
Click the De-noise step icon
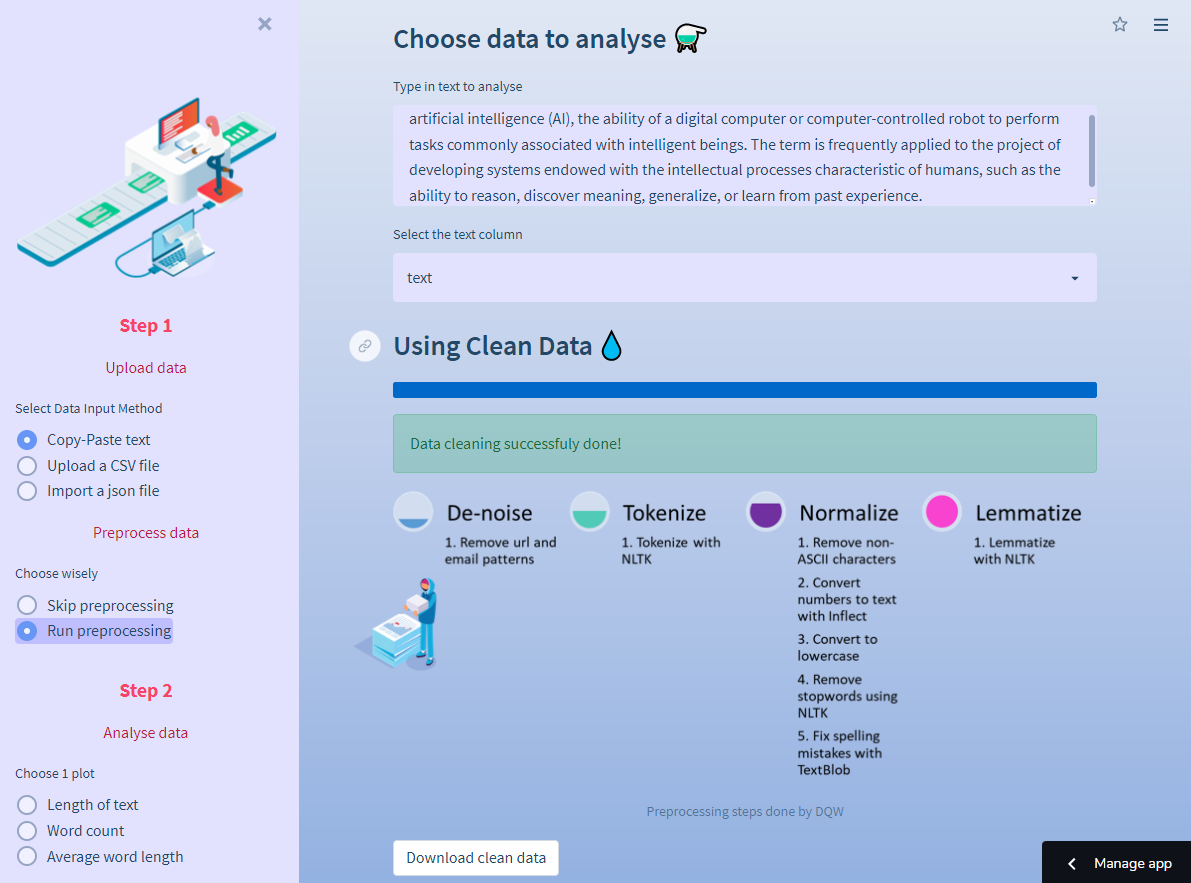click(x=413, y=512)
